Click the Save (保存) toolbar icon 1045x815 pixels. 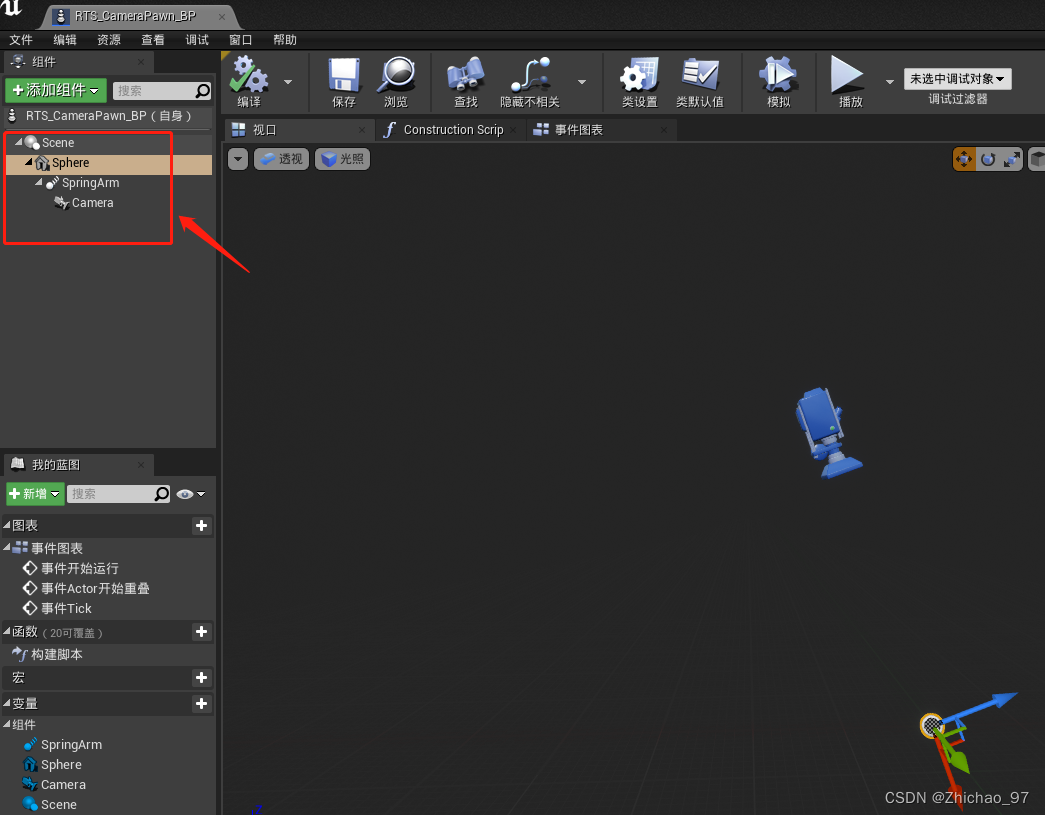tap(343, 82)
